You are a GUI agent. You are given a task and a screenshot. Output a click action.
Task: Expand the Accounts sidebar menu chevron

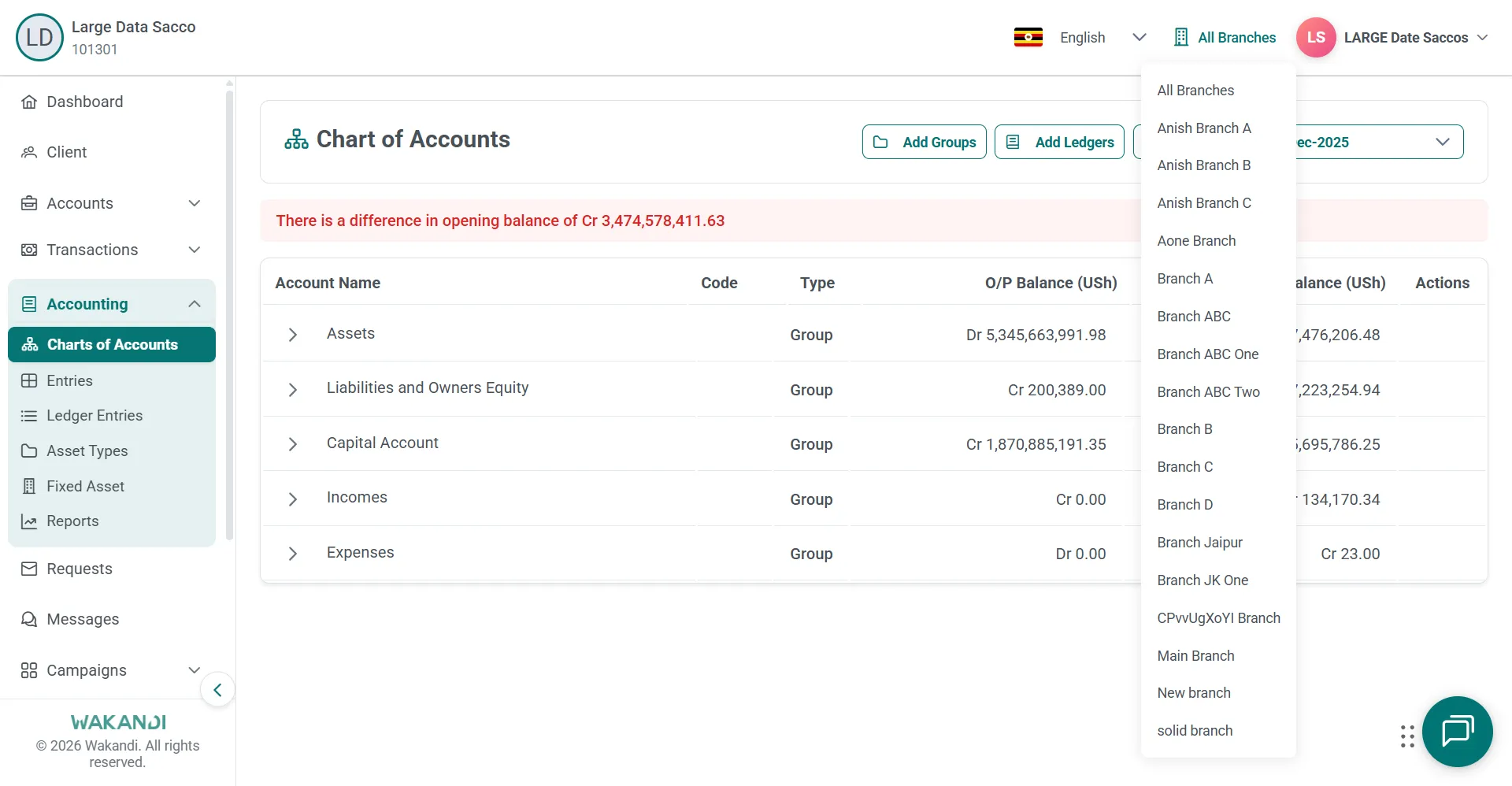(195, 203)
